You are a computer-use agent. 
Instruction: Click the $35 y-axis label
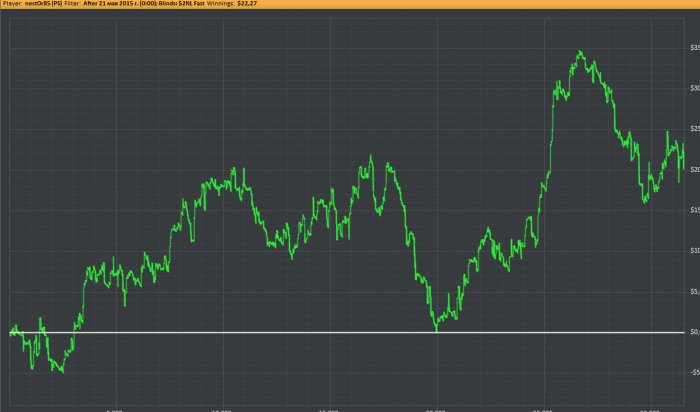pyautogui.click(x=695, y=48)
